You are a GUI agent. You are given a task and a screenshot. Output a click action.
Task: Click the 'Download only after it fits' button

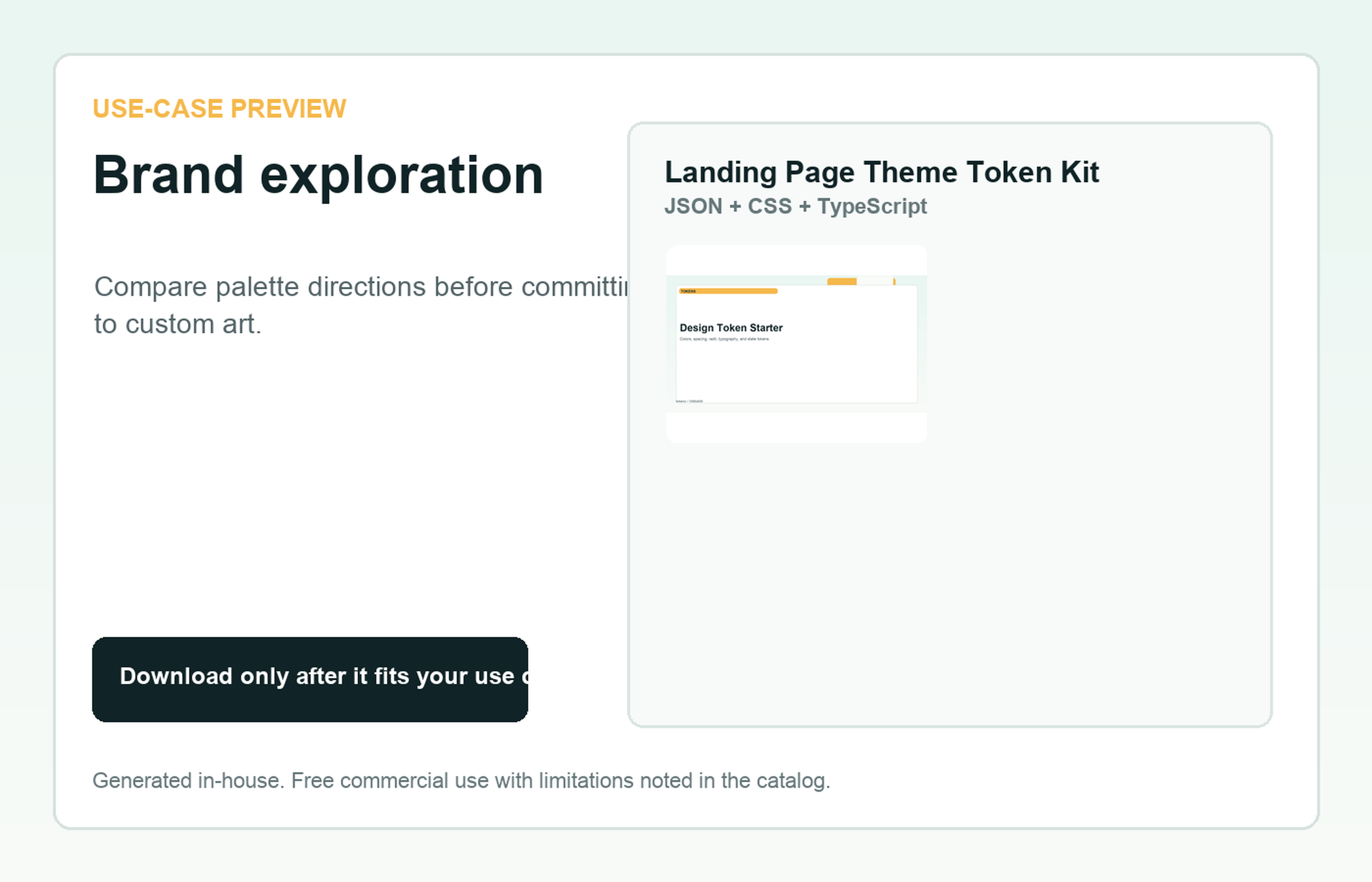310,679
